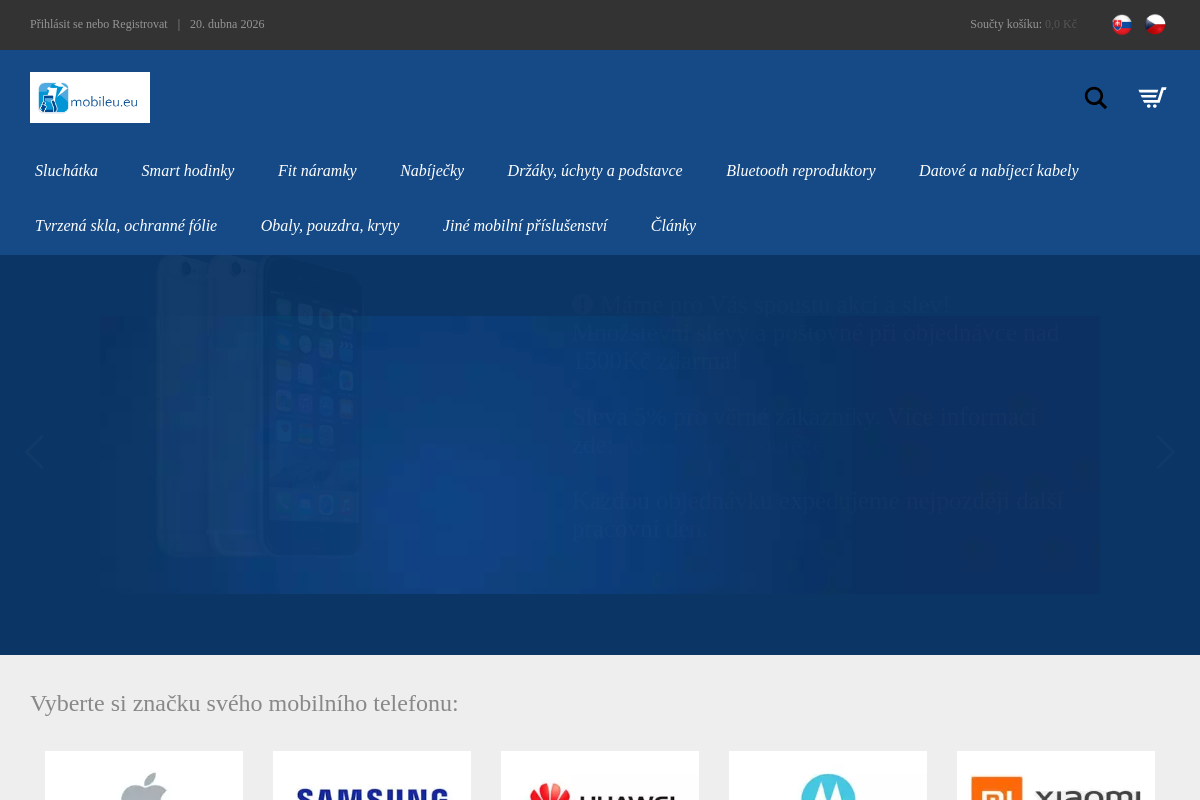
Task: Open Tvrzená skla, ochranné fólie category
Action: pyautogui.click(x=126, y=226)
